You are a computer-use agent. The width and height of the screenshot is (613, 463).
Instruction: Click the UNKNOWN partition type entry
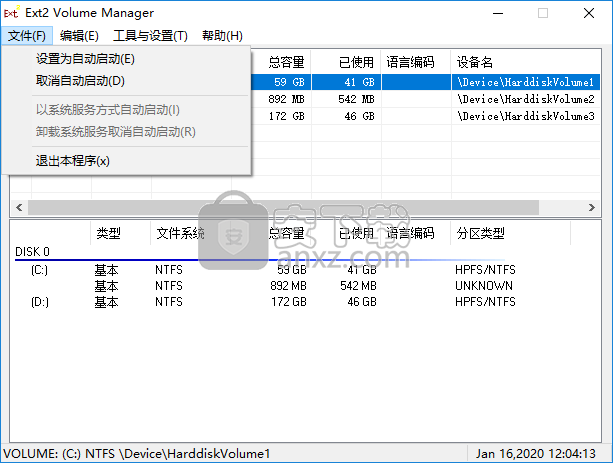[x=484, y=286]
